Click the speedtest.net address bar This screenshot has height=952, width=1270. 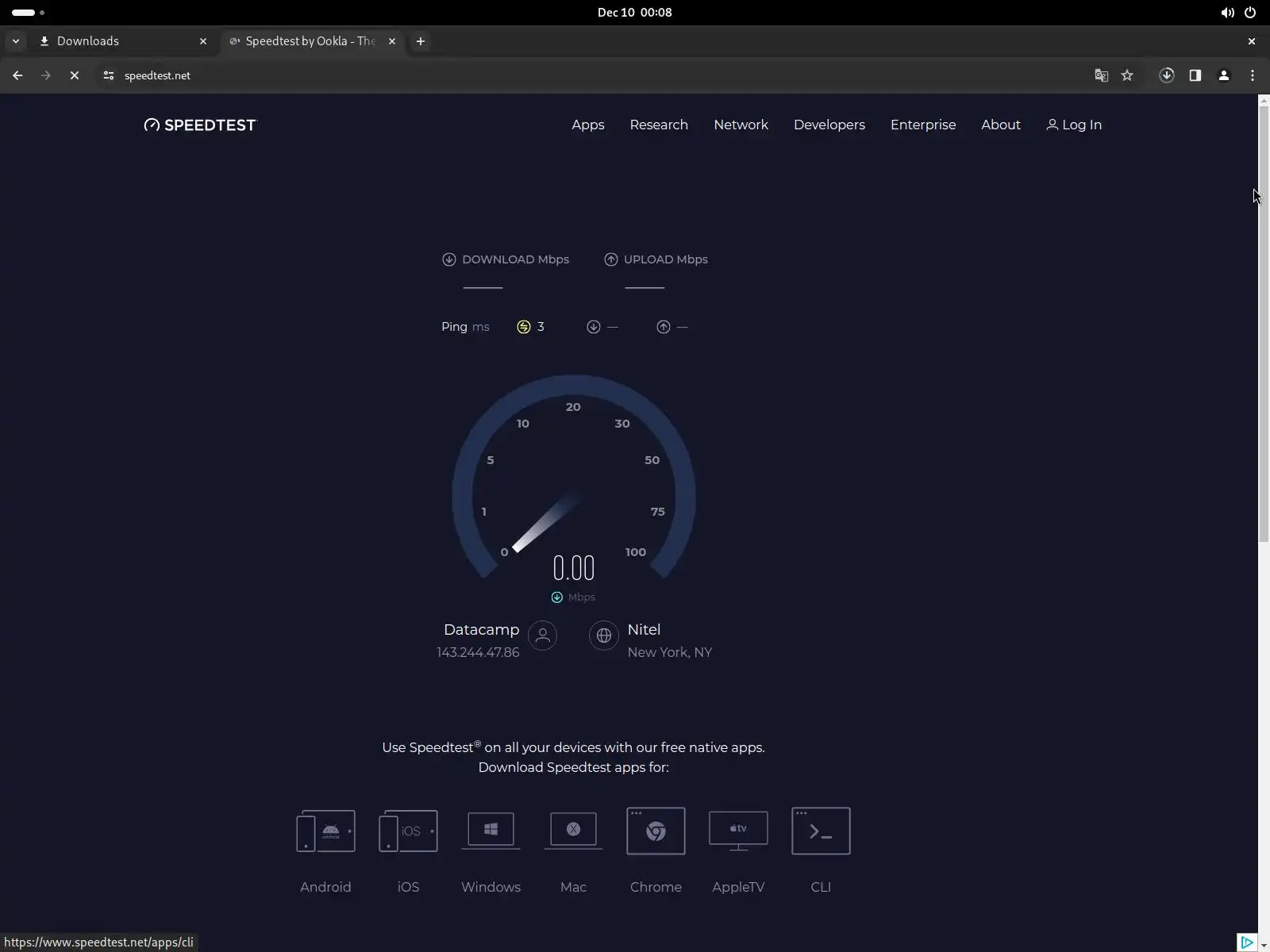click(x=603, y=75)
